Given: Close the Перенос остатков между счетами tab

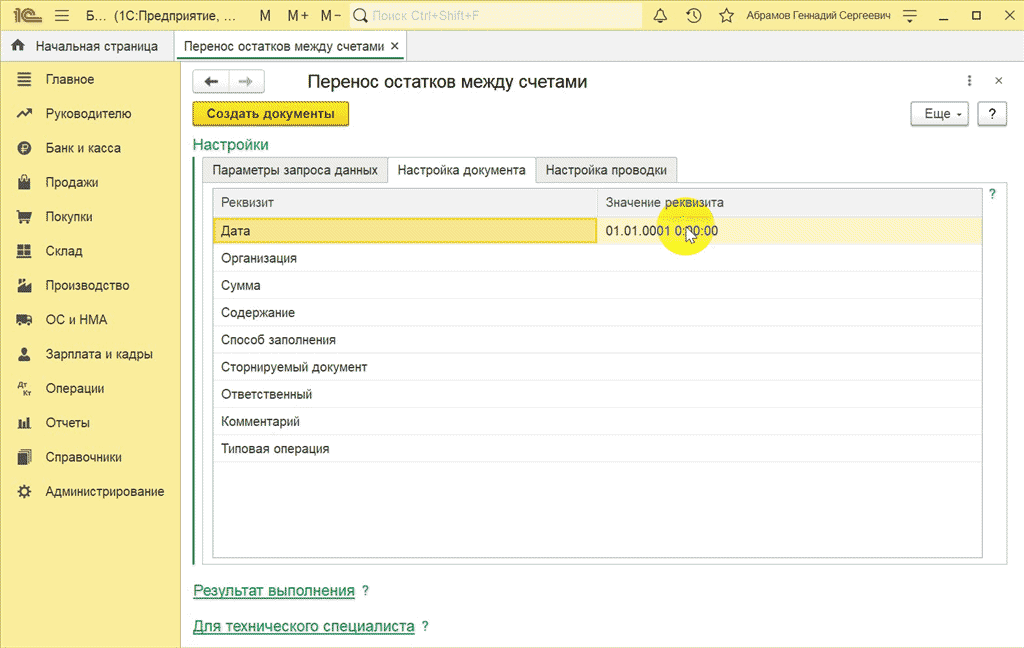Looking at the screenshot, I should click(x=394, y=46).
